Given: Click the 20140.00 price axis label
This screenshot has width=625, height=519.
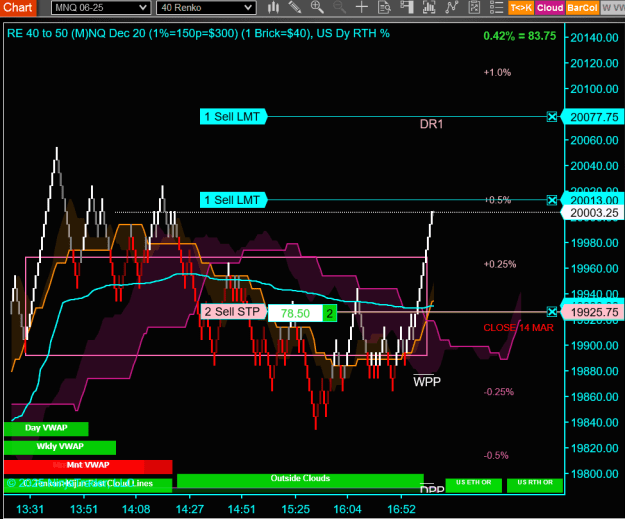Looking at the screenshot, I should 594,38.
